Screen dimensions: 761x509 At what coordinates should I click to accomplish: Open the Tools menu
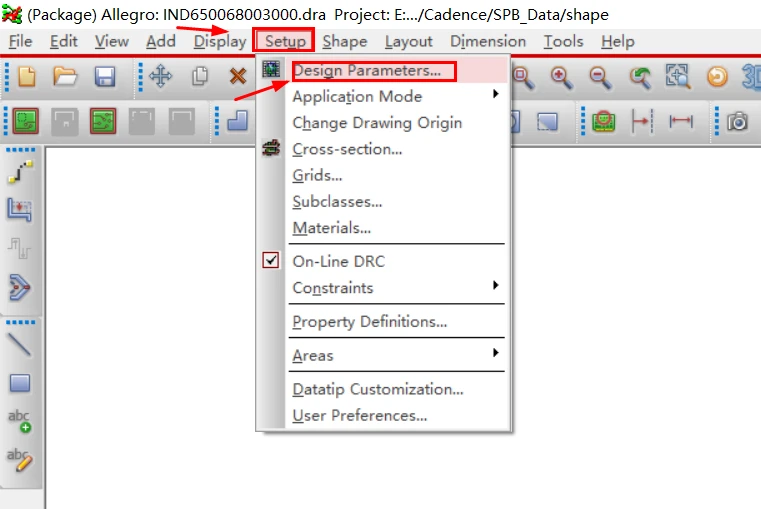coord(563,42)
